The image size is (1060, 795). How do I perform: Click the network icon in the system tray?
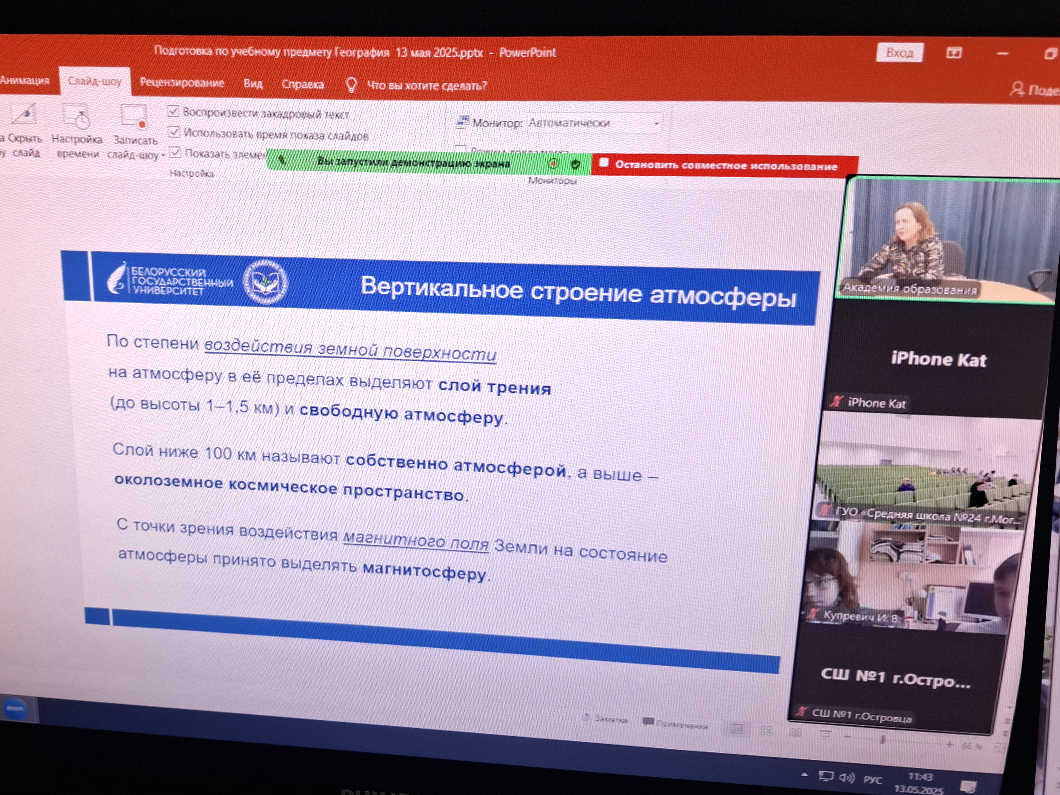tap(826, 776)
